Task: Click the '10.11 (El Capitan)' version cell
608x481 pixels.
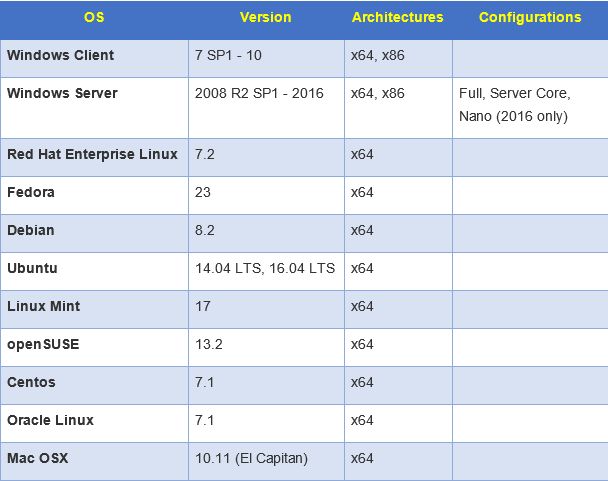Action: [251, 458]
